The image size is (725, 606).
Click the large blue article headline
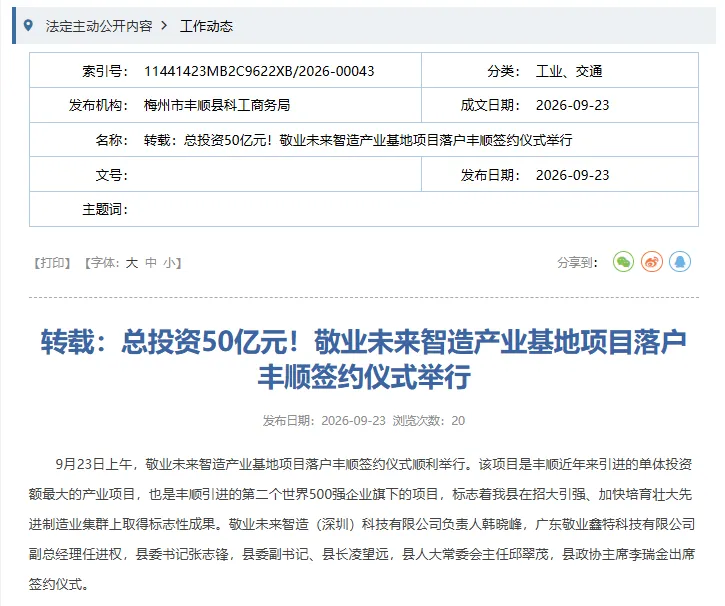pos(363,359)
